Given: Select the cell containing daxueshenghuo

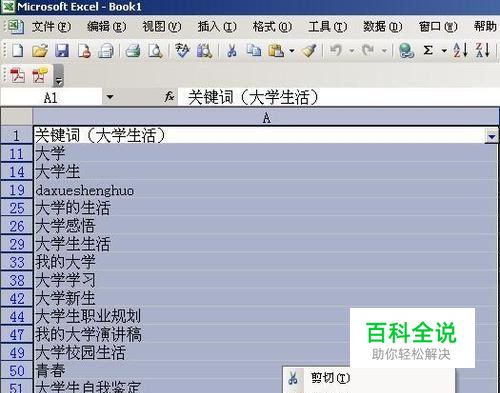Looking at the screenshot, I should (265, 190).
